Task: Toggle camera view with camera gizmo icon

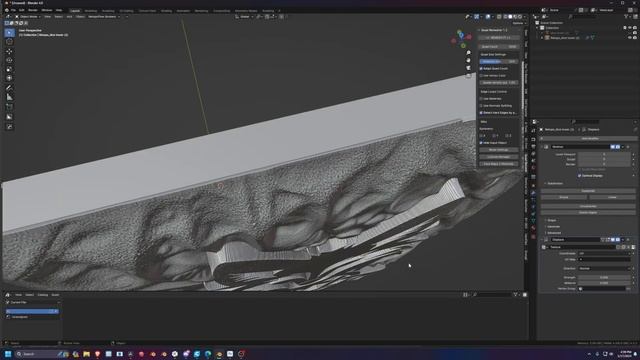Action: [x=469, y=68]
